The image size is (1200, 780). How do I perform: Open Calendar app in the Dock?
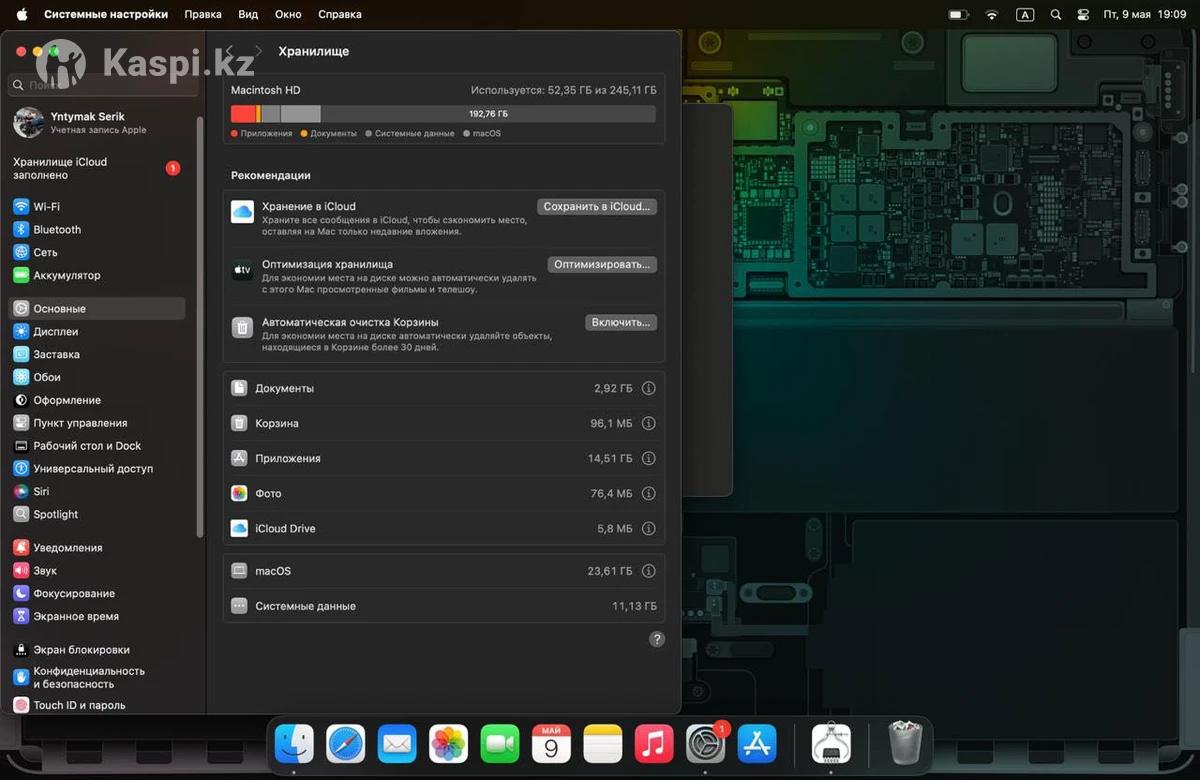pos(551,744)
